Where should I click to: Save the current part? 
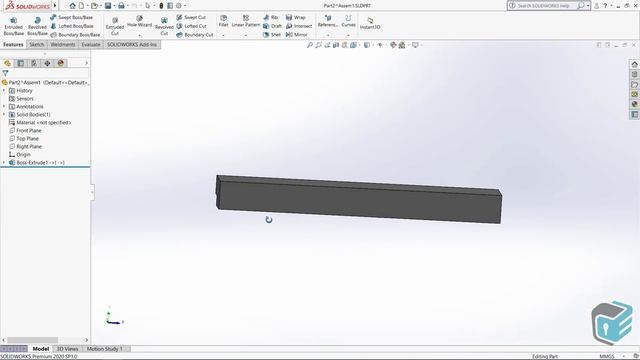click(x=108, y=6)
